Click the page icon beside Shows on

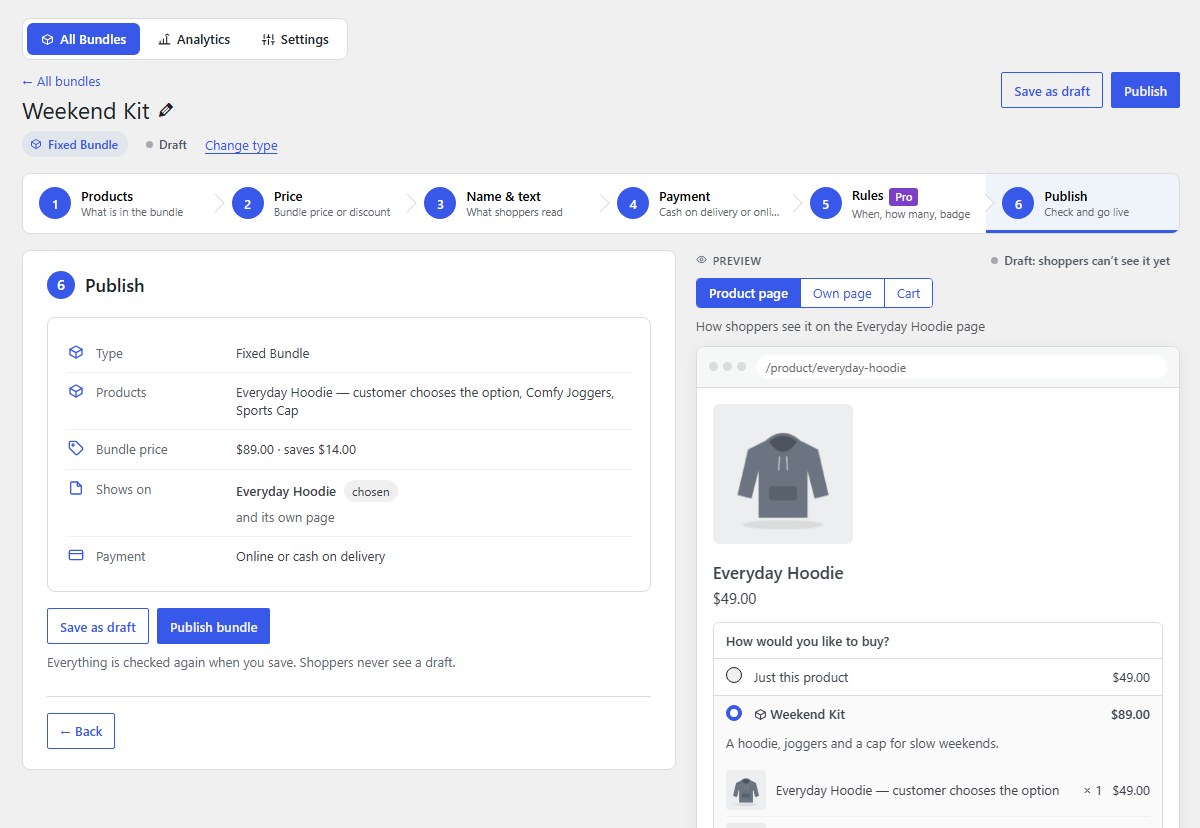point(76,489)
